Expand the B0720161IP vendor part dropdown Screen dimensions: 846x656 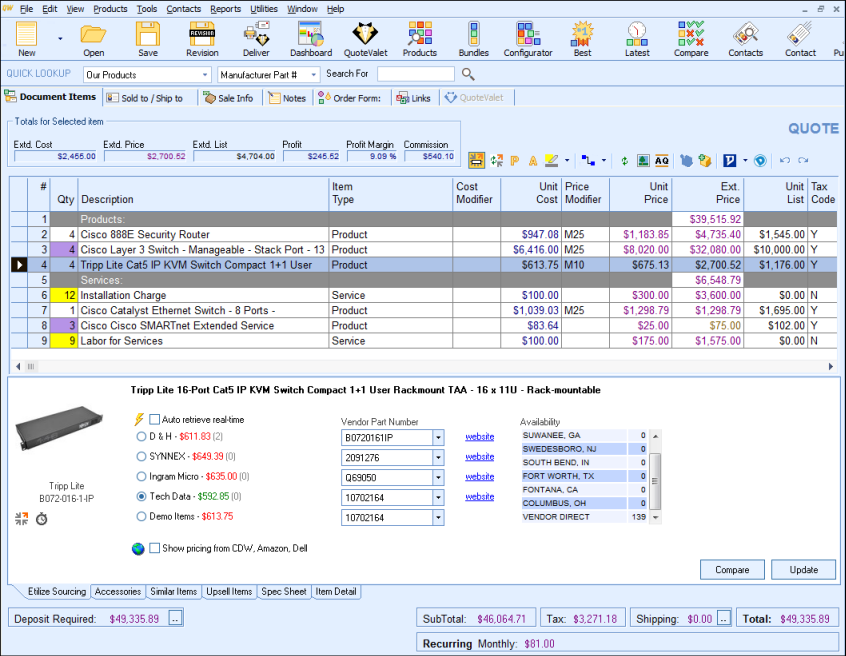click(x=438, y=438)
